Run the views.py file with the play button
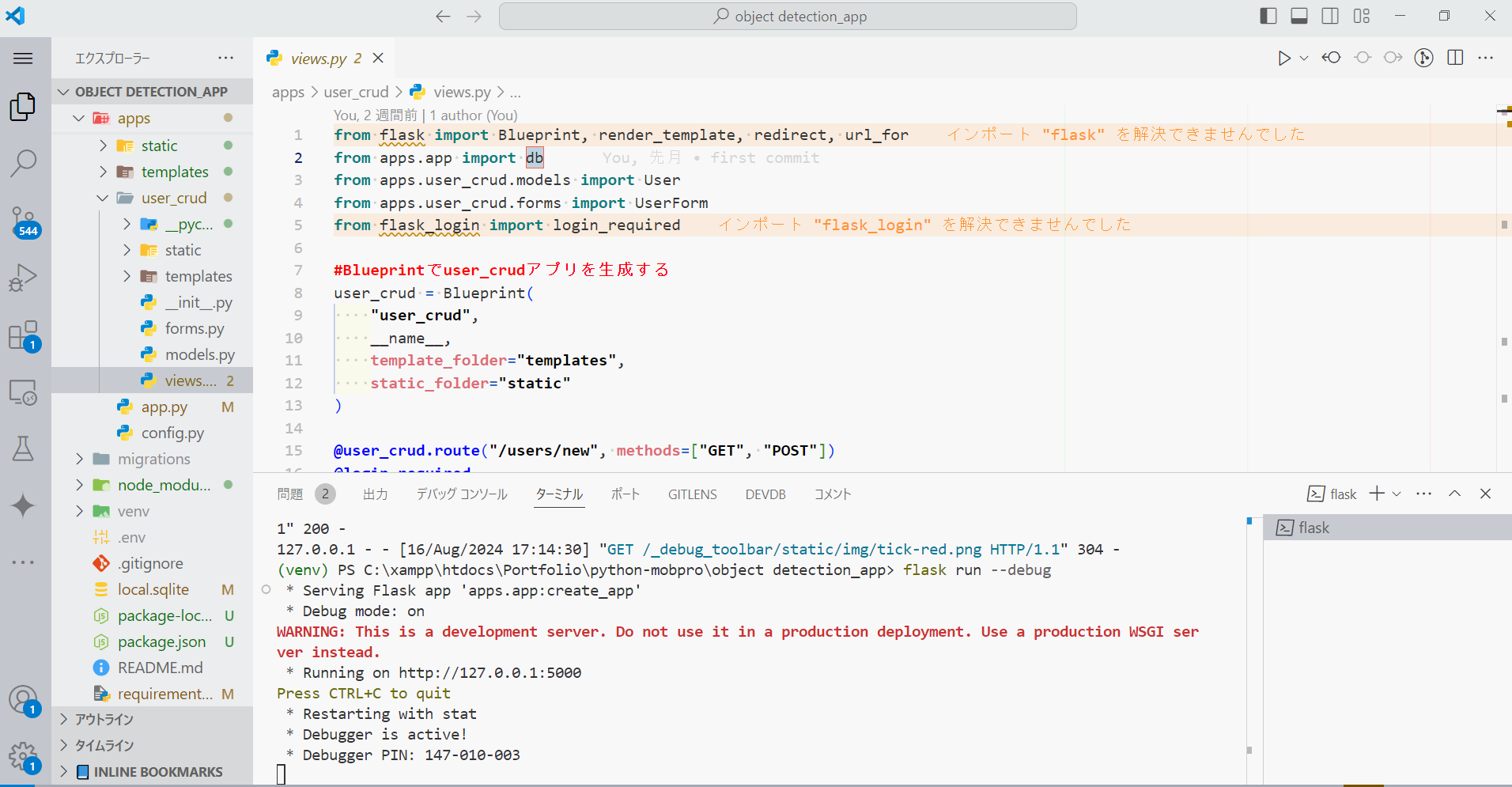The height and width of the screenshot is (787, 1512). click(1284, 58)
